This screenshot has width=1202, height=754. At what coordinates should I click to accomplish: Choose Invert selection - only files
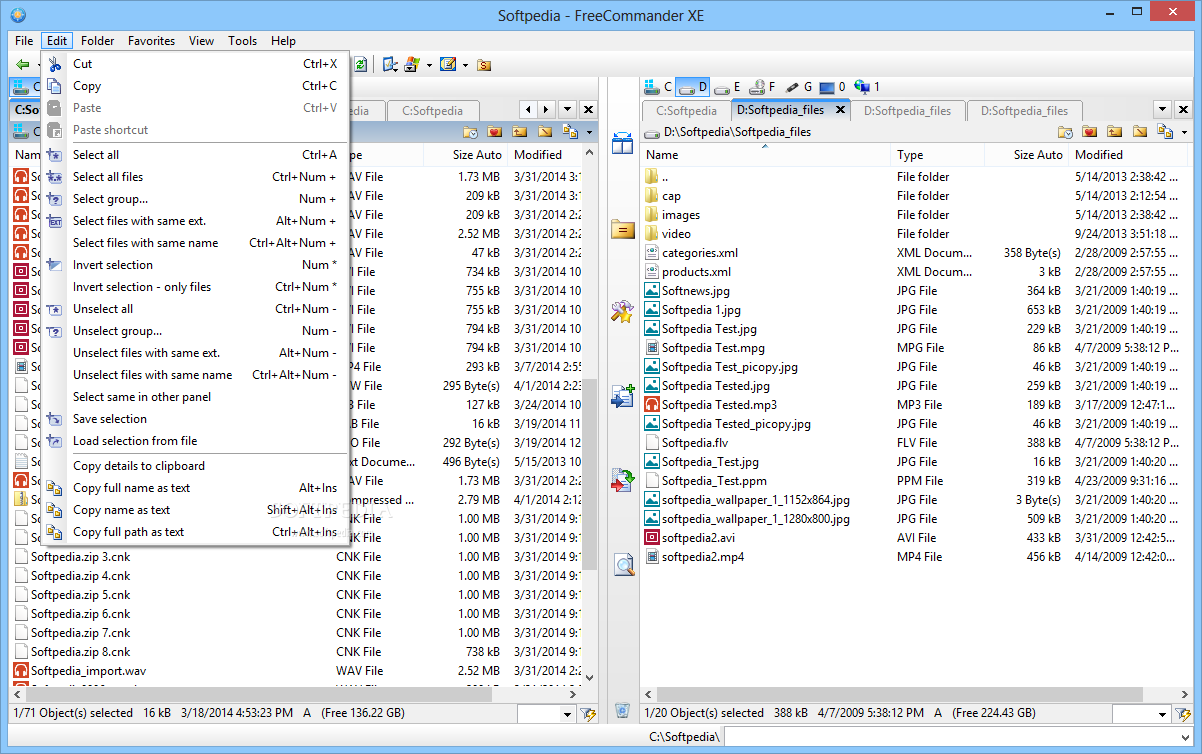194,287
